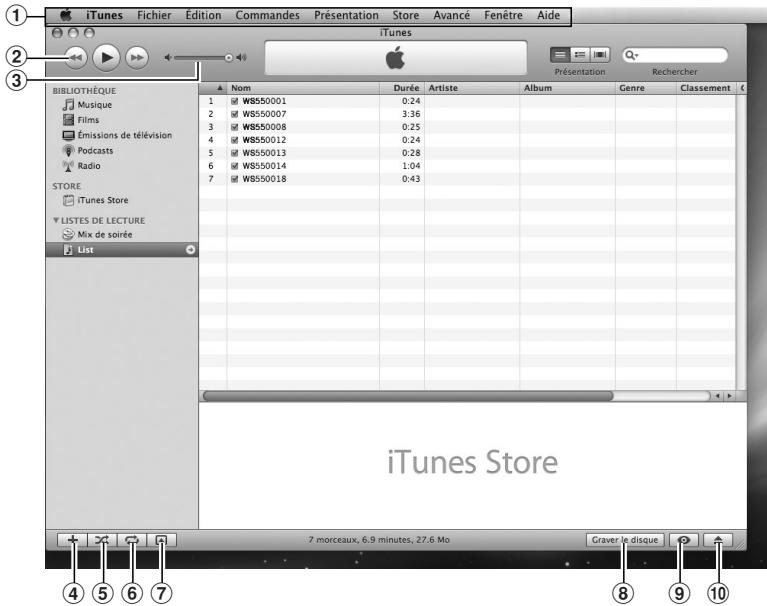Sort tracks by Artiste column
This screenshot has height=606, width=767.
pyautogui.click(x=472, y=88)
